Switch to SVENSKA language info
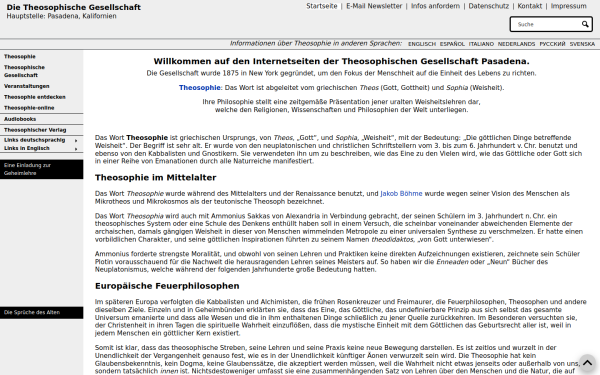This screenshot has width=600, height=375. (x=582, y=44)
